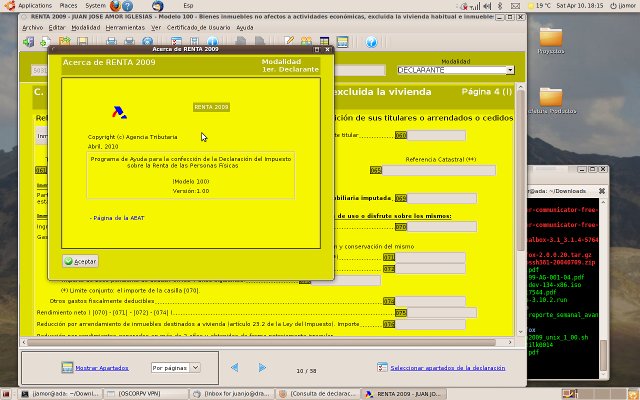Click the calendar-style toolbar icon

pos(176,41)
